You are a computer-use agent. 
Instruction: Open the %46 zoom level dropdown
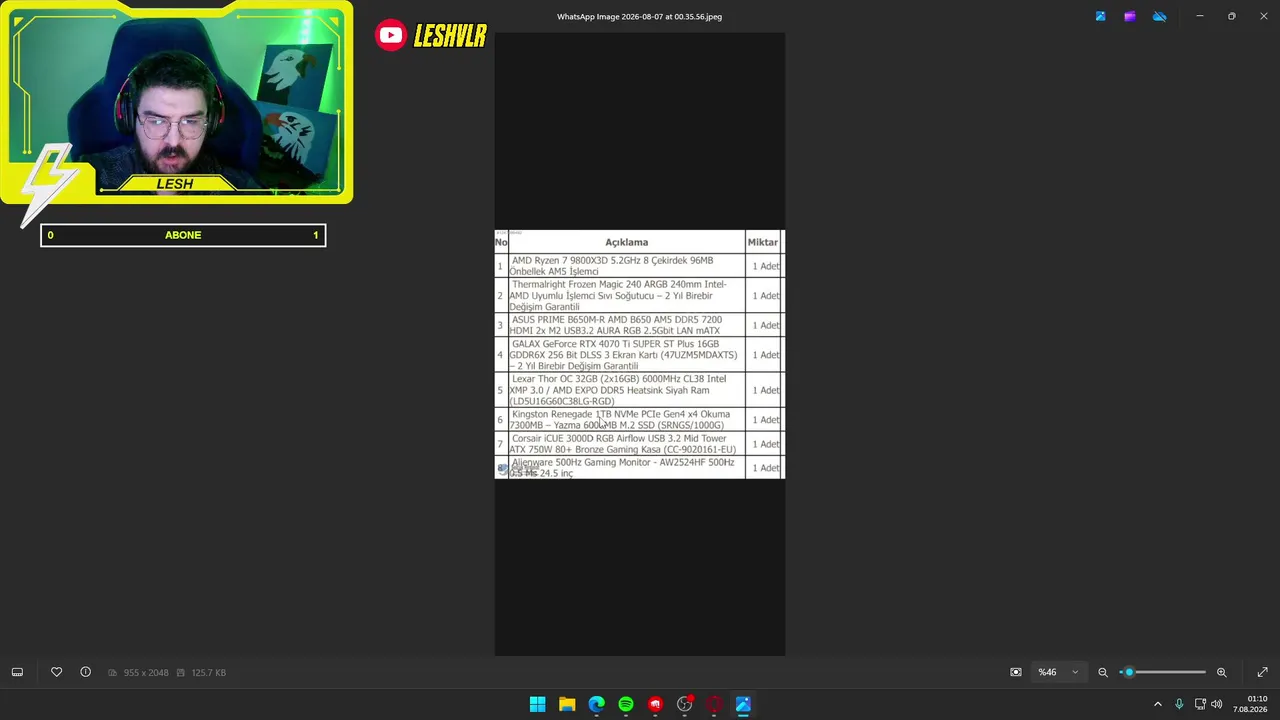[1058, 672]
